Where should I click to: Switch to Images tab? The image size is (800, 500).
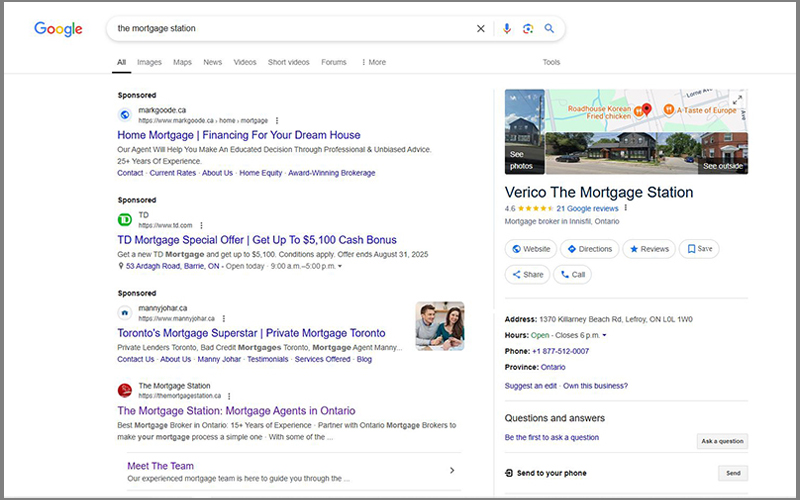coord(149,62)
